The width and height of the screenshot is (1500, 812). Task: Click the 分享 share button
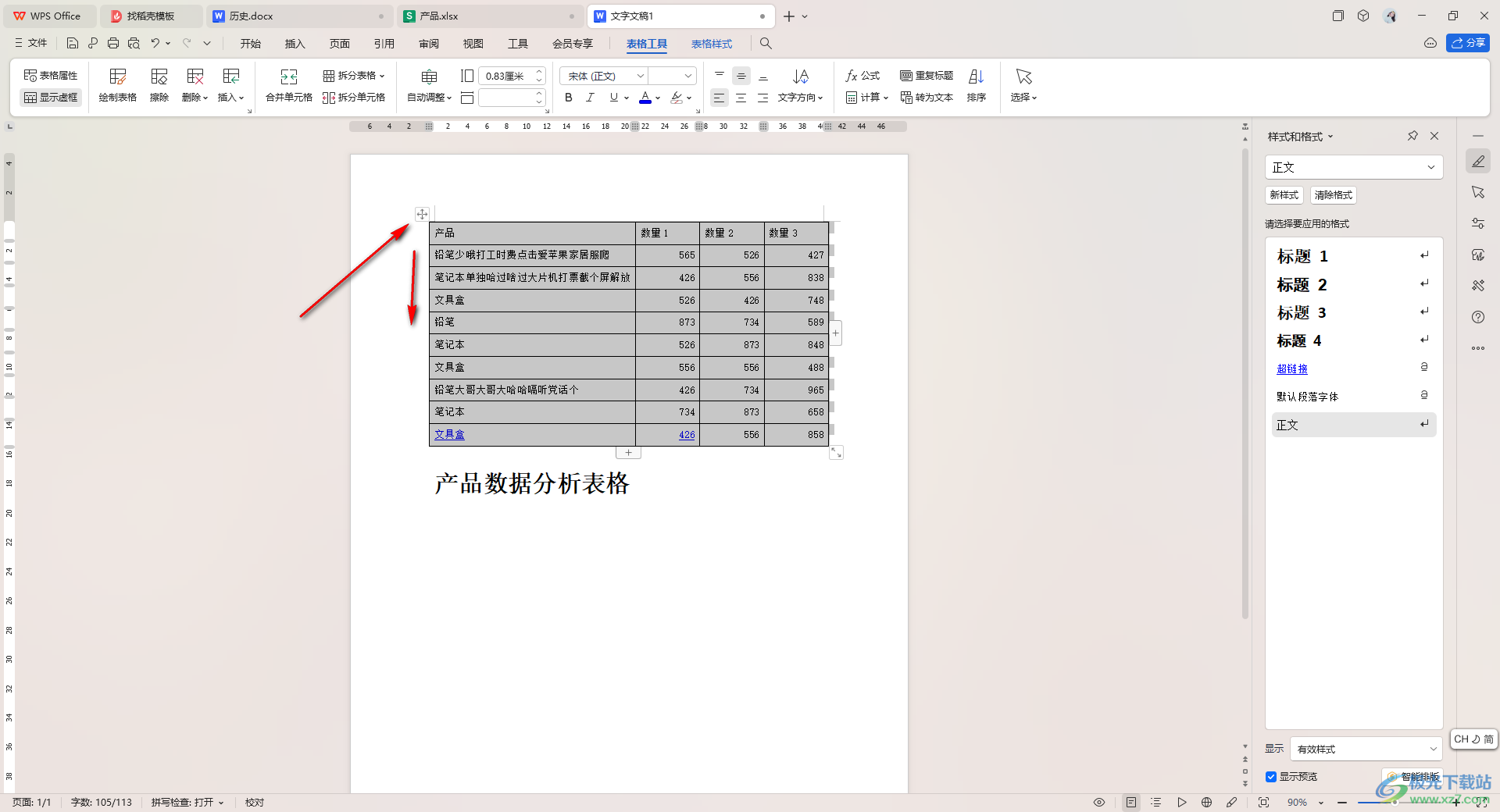click(x=1468, y=43)
